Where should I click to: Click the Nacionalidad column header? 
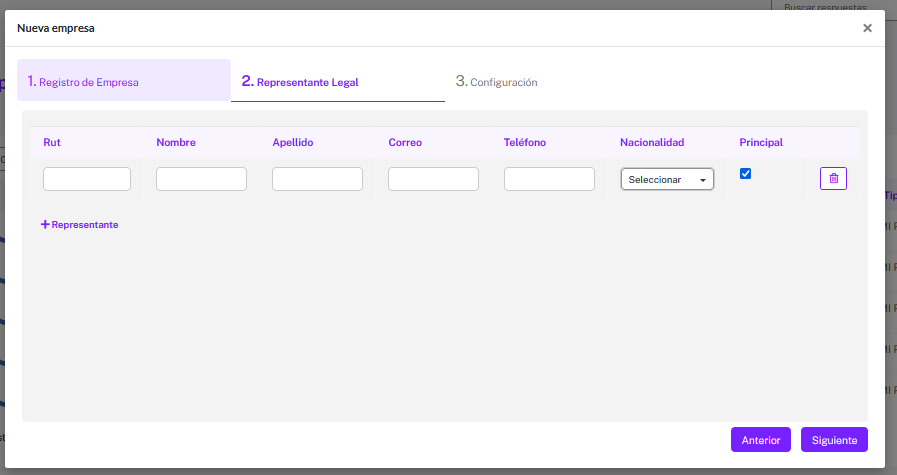click(x=651, y=142)
